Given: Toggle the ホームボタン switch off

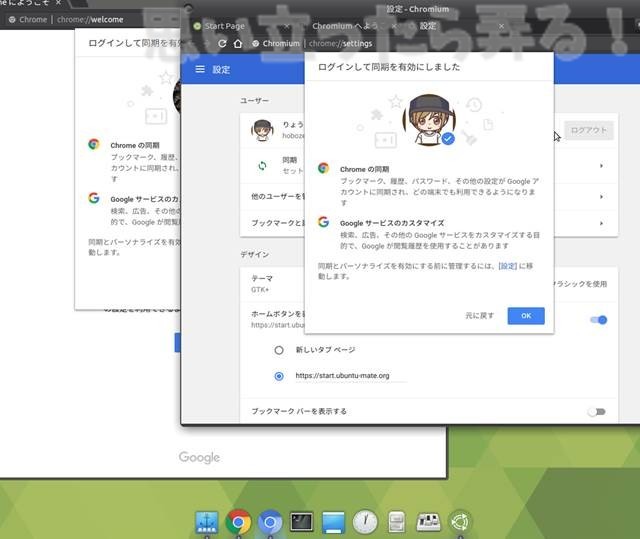Looking at the screenshot, I should pos(599,320).
